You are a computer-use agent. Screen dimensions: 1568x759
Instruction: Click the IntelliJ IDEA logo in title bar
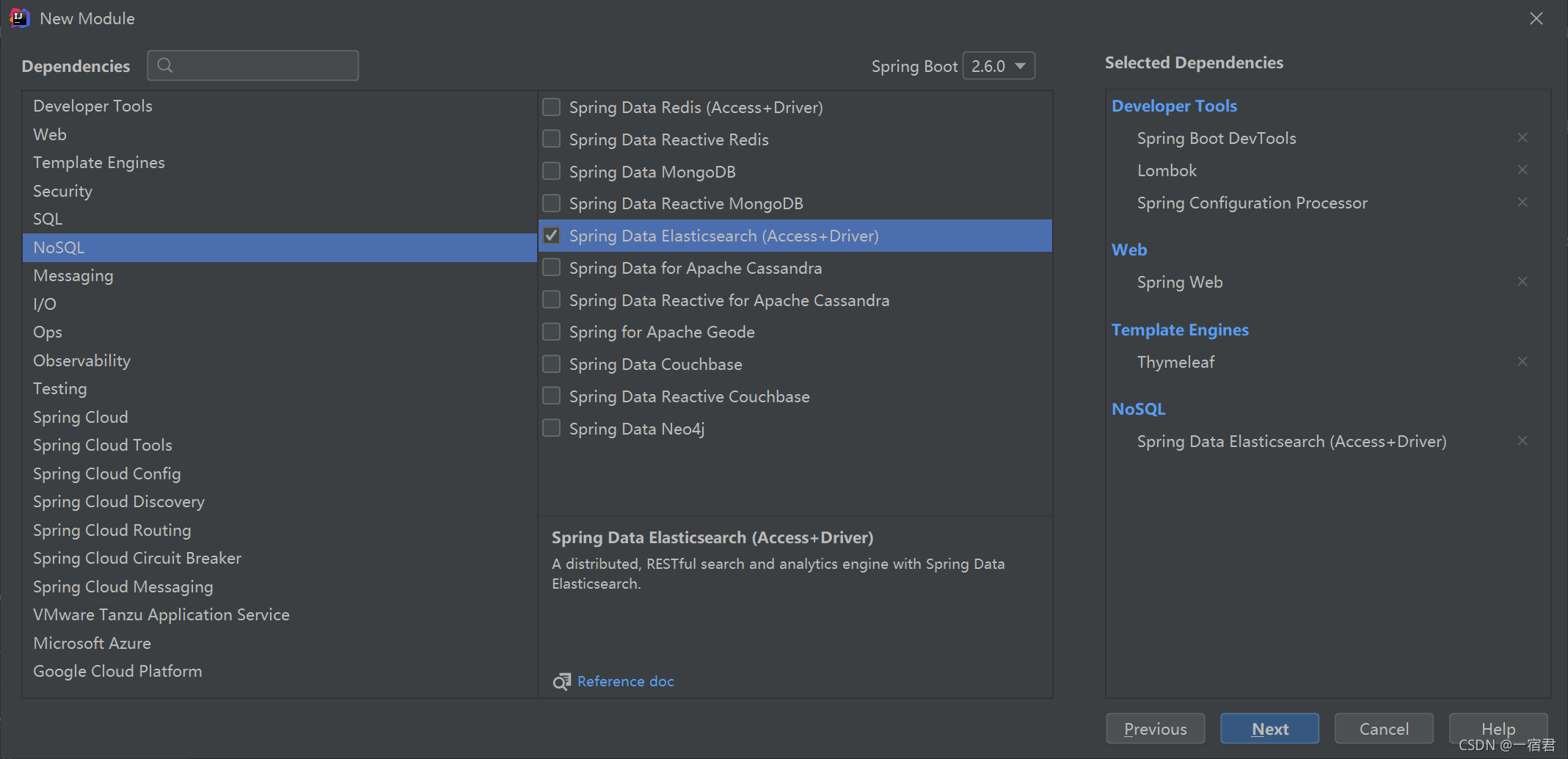[20, 18]
